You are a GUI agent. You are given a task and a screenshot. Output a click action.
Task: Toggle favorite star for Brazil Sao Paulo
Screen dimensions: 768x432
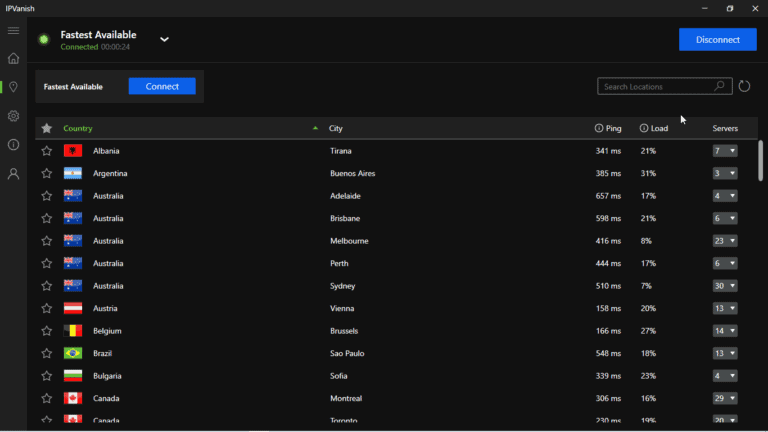tap(46, 354)
